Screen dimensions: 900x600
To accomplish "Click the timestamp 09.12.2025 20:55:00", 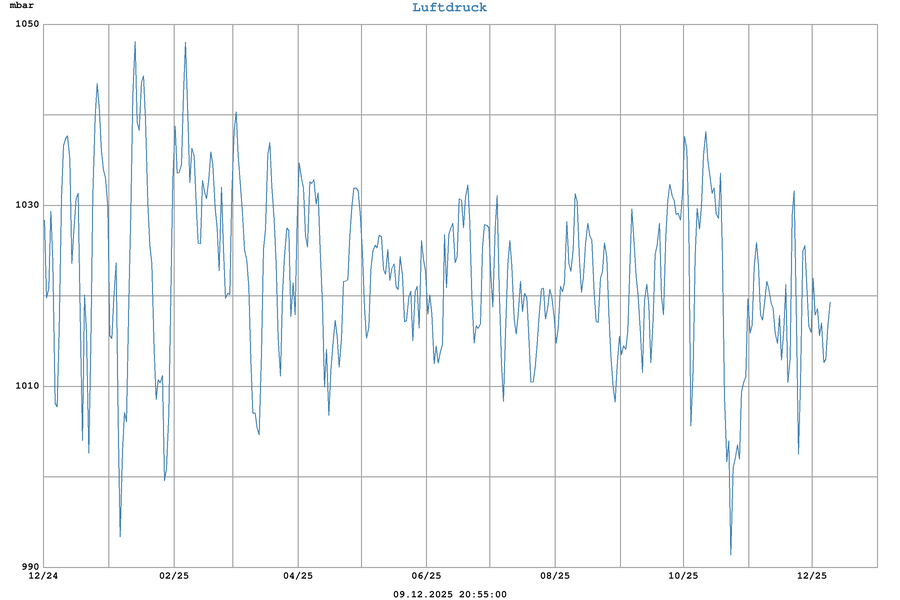I will point(450,594).
